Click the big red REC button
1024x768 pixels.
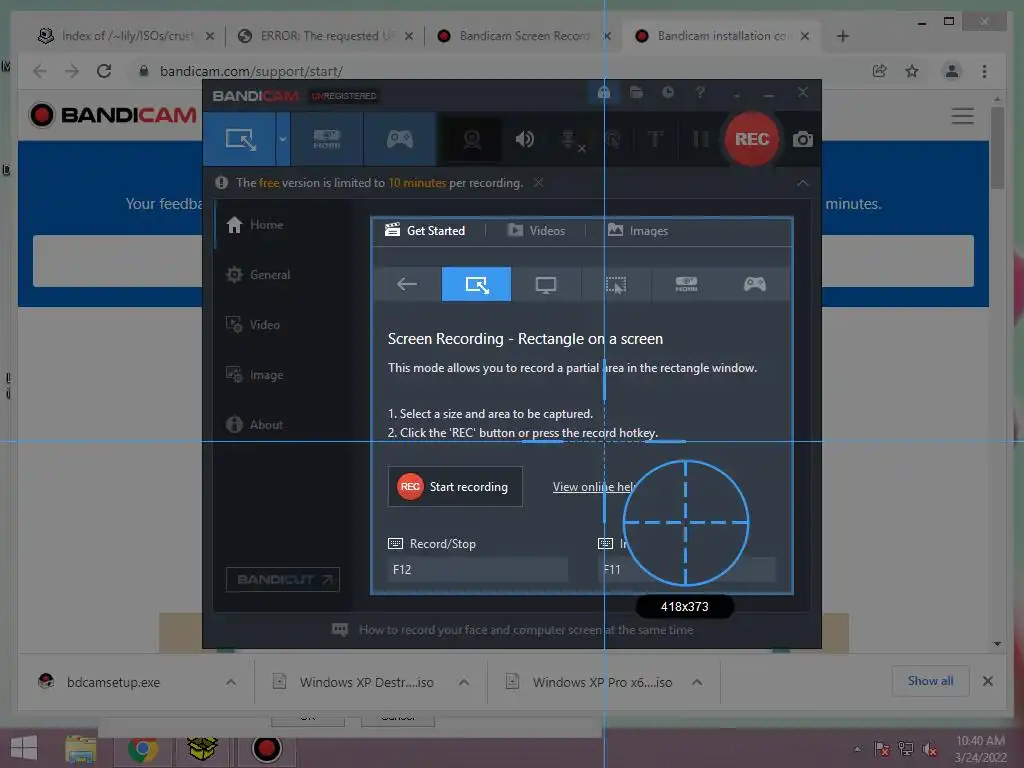point(752,139)
